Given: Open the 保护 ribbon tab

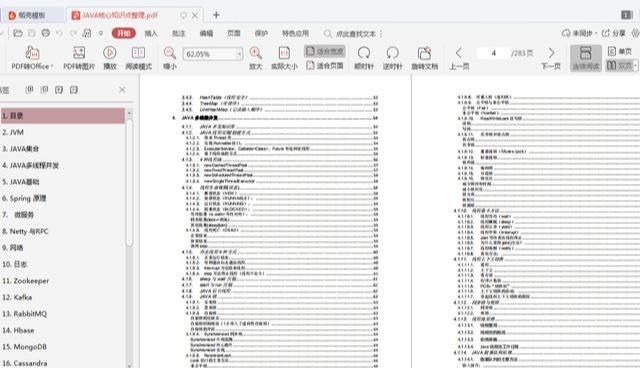Looking at the screenshot, I should (261, 33).
